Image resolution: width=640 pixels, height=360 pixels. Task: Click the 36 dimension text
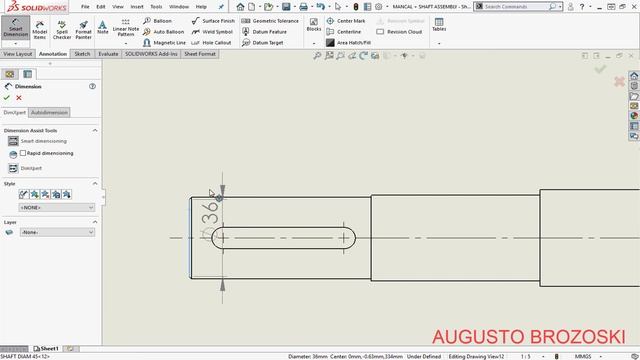210,212
